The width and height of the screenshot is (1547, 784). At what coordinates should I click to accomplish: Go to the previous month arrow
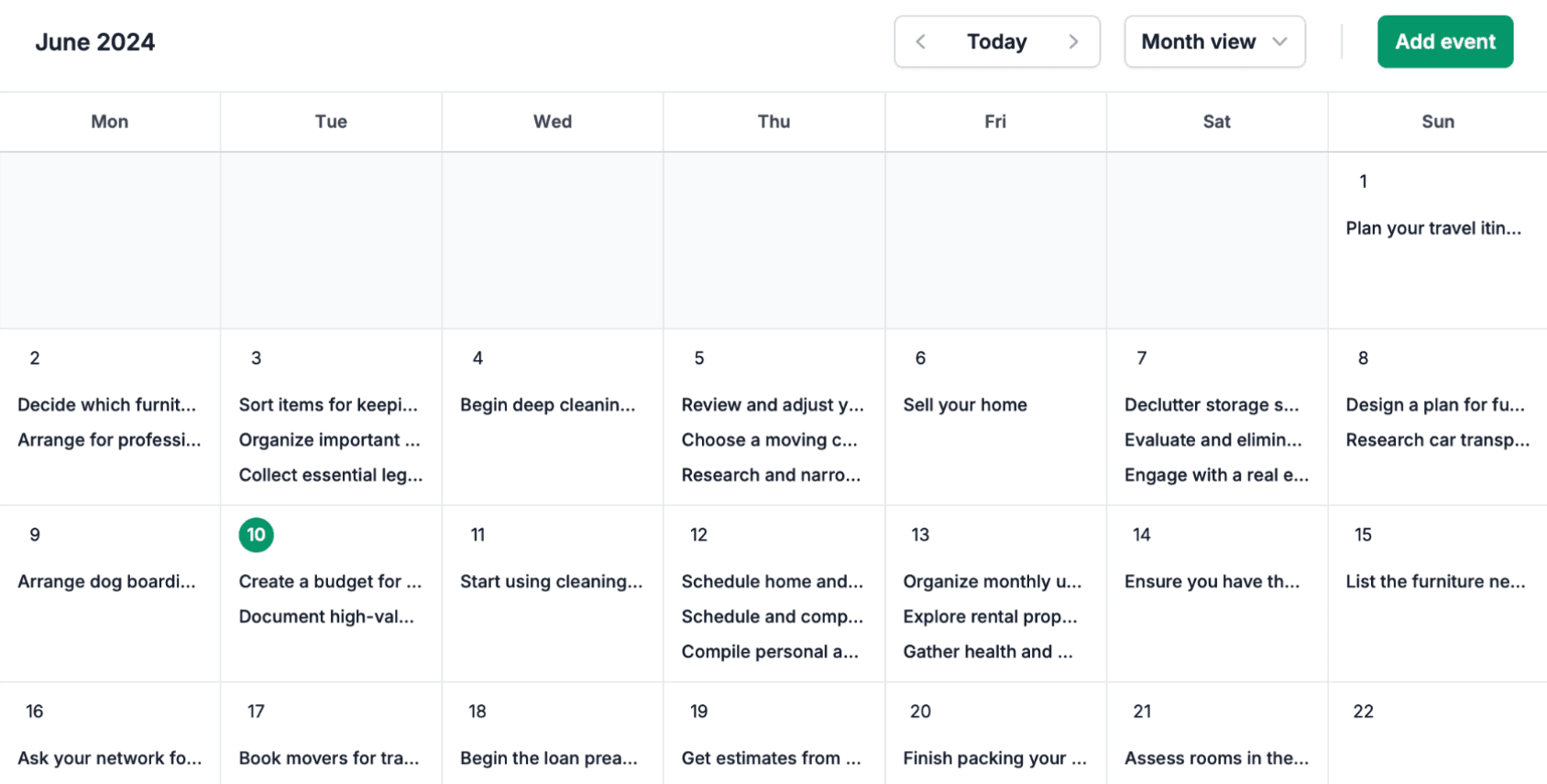point(921,42)
